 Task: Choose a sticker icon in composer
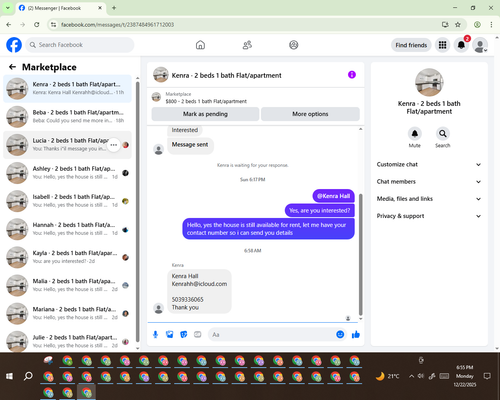(184, 334)
